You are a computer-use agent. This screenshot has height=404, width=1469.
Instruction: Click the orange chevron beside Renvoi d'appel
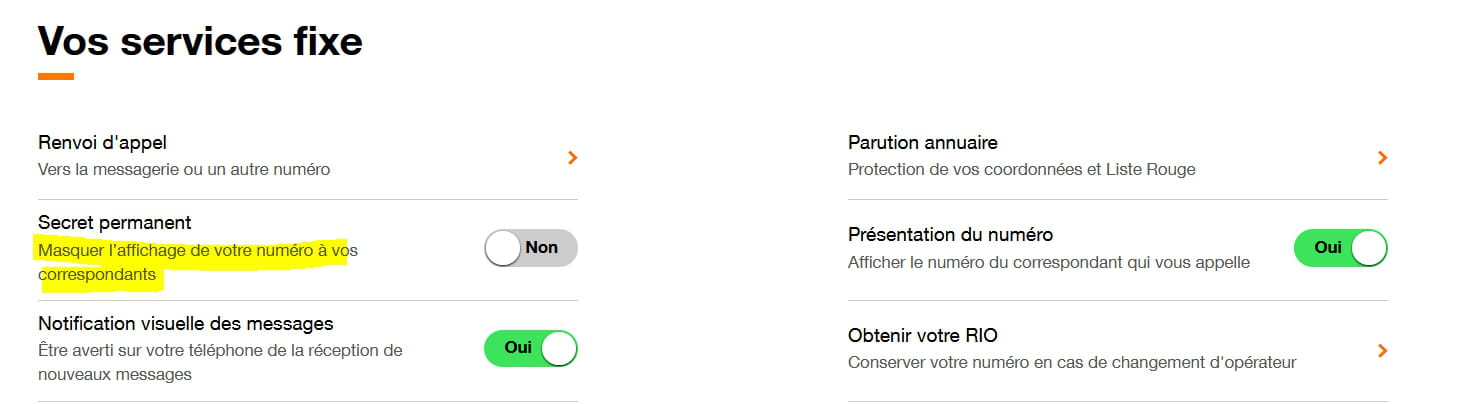pyautogui.click(x=572, y=157)
